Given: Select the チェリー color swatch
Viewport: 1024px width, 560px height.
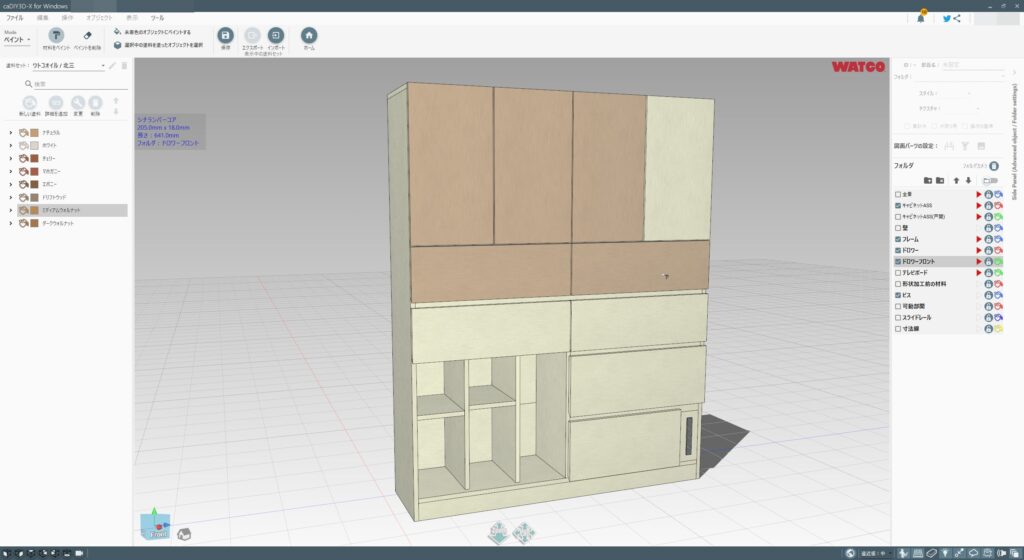Looking at the screenshot, I should 35,159.
